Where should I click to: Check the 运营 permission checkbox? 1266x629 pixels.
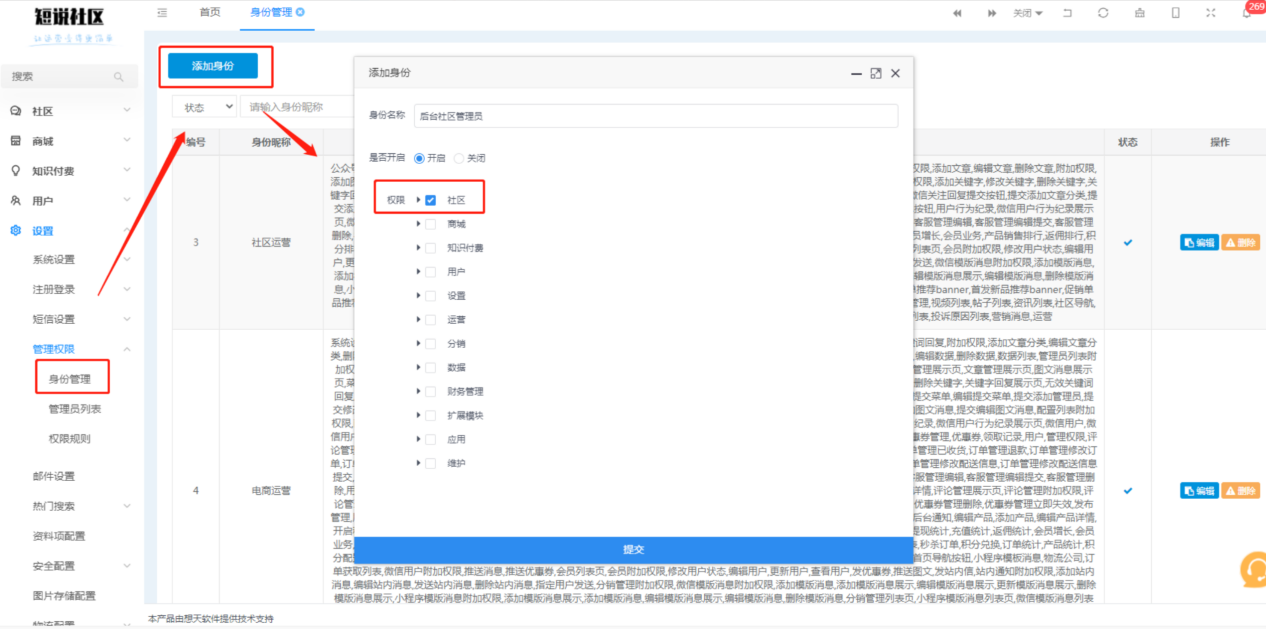click(431, 320)
